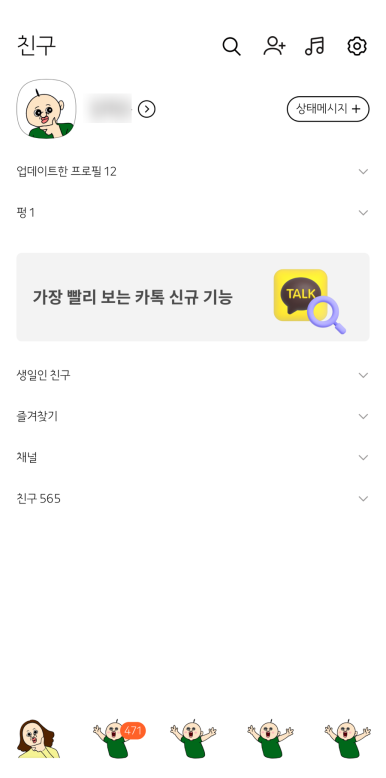386x778 pixels.
Task: Expand the 펑 1 section chevron
Action: pyautogui.click(x=363, y=213)
